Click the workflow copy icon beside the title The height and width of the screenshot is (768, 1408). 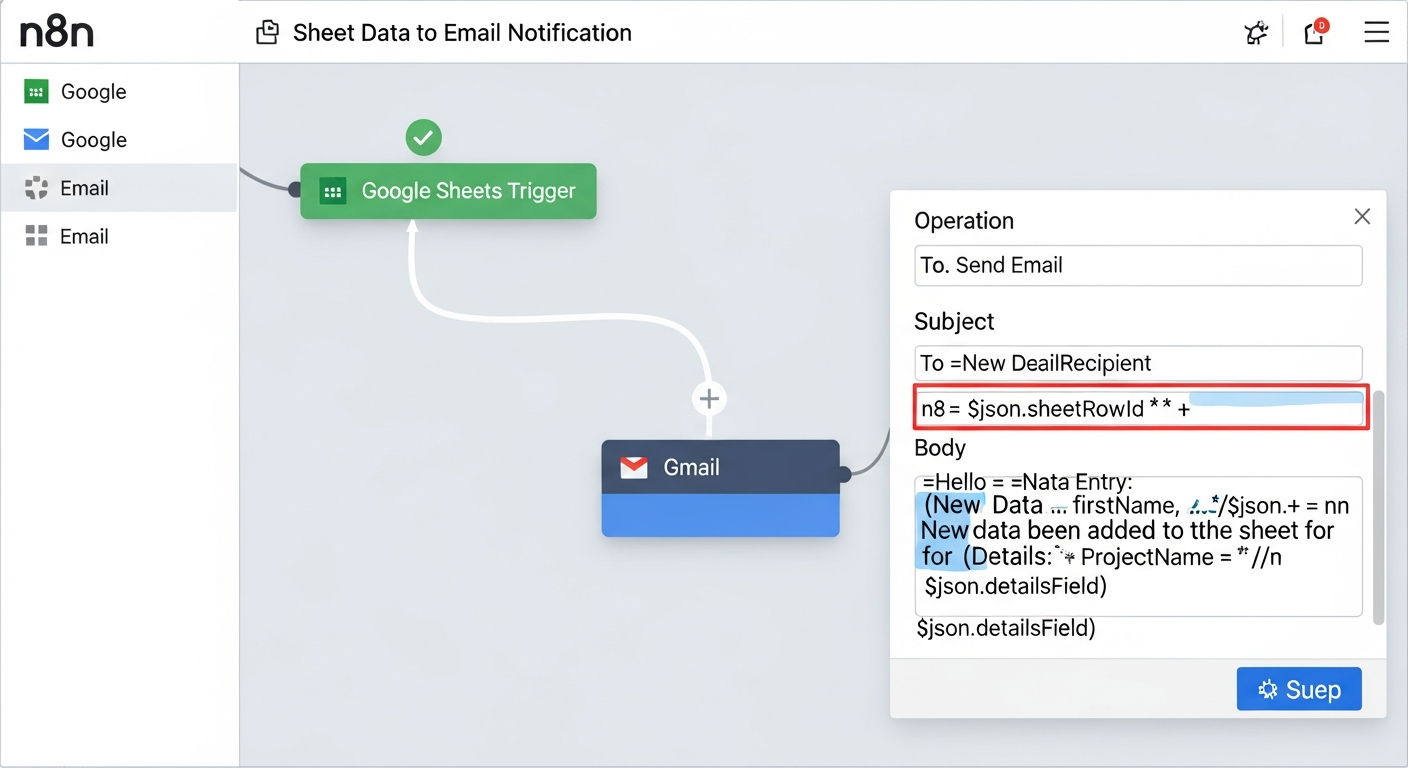pyautogui.click(x=267, y=31)
